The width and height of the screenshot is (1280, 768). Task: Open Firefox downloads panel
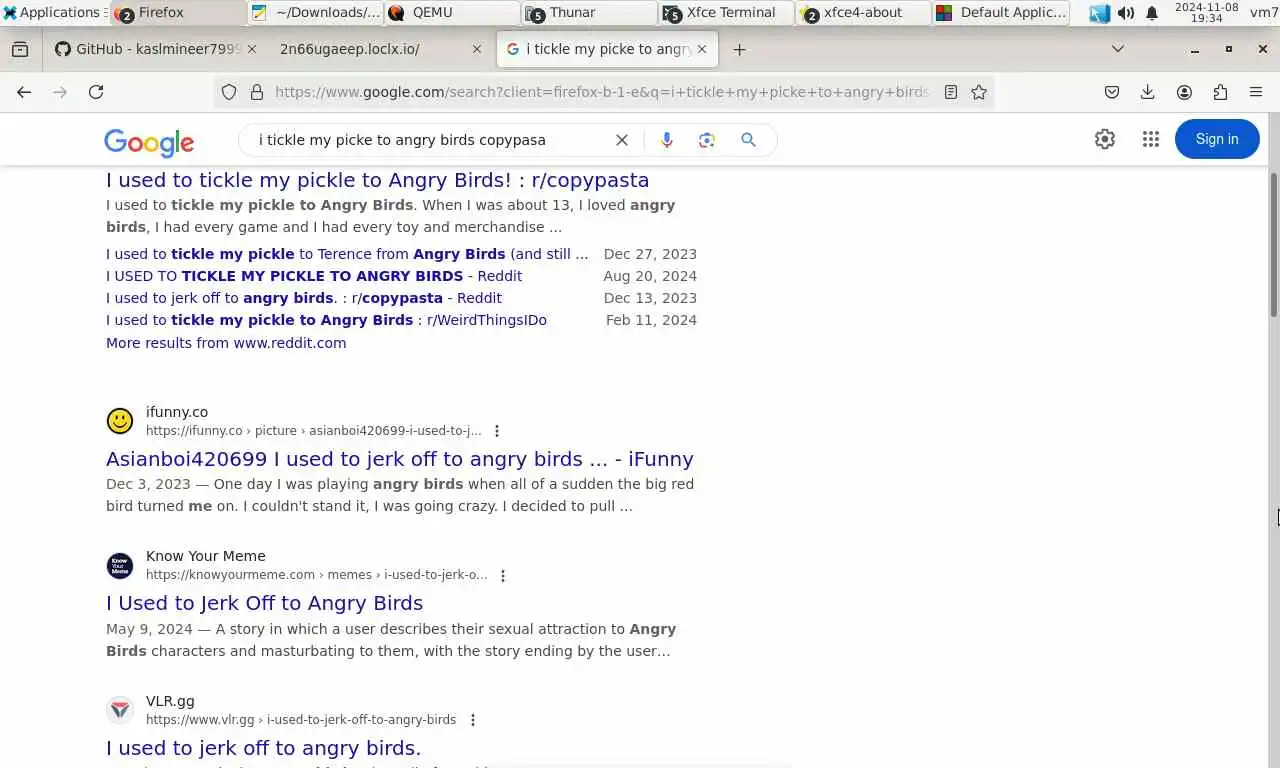pyautogui.click(x=1148, y=92)
